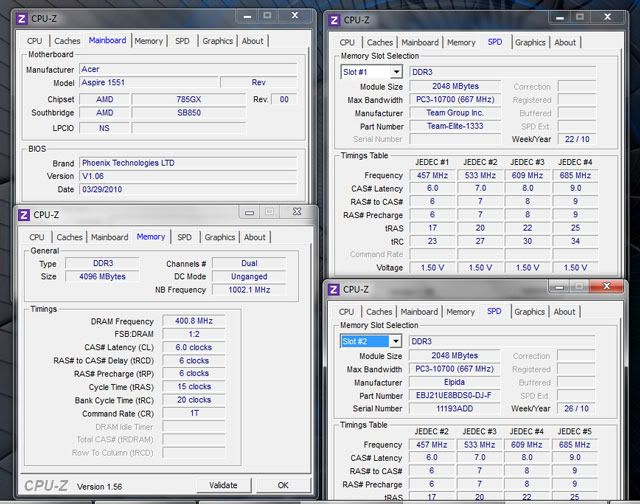Click the Aspire 1551 model field
Viewport: 640px width, 504px height.
149,82
